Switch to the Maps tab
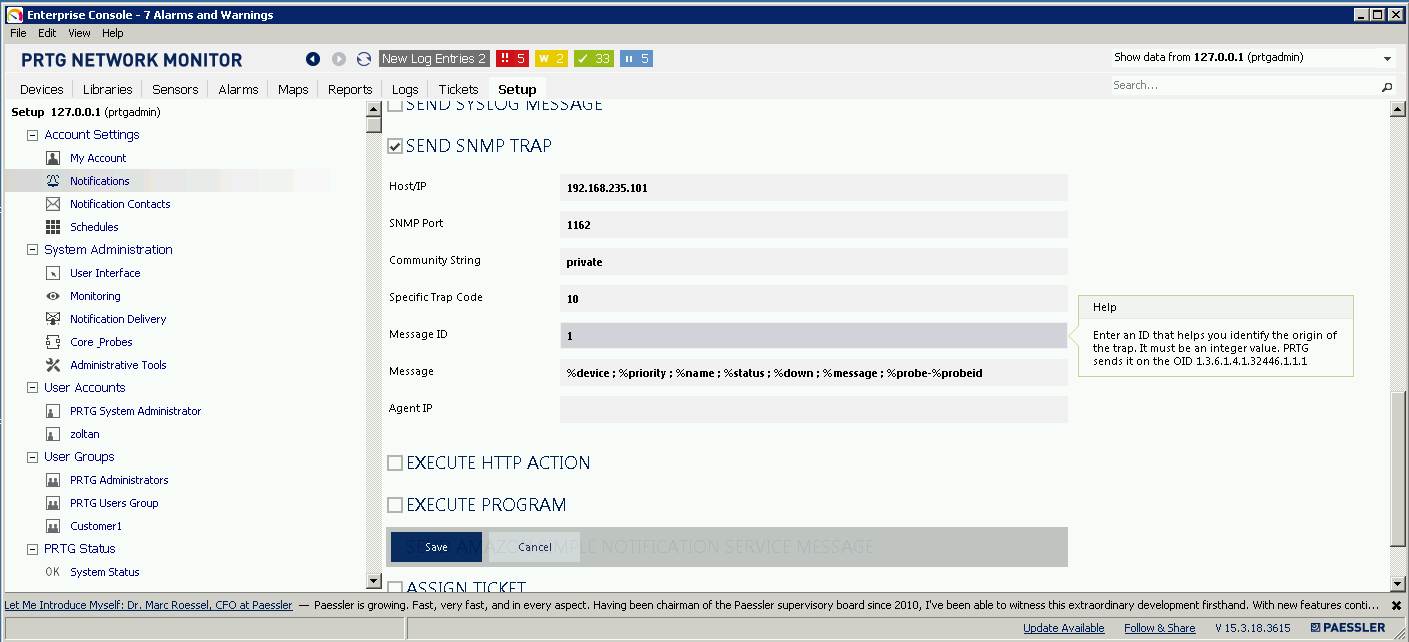 tap(293, 89)
